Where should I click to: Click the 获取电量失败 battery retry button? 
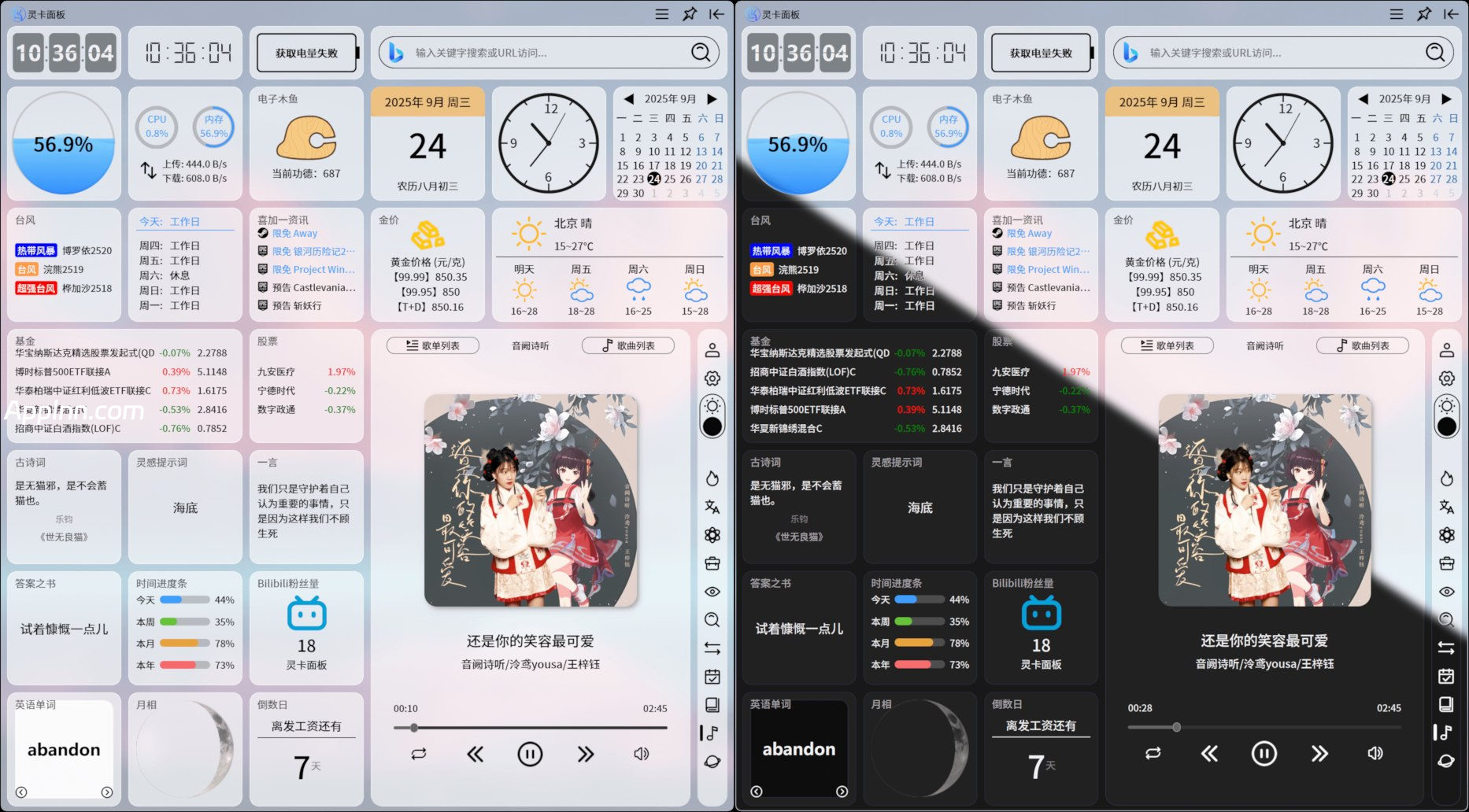tap(306, 52)
